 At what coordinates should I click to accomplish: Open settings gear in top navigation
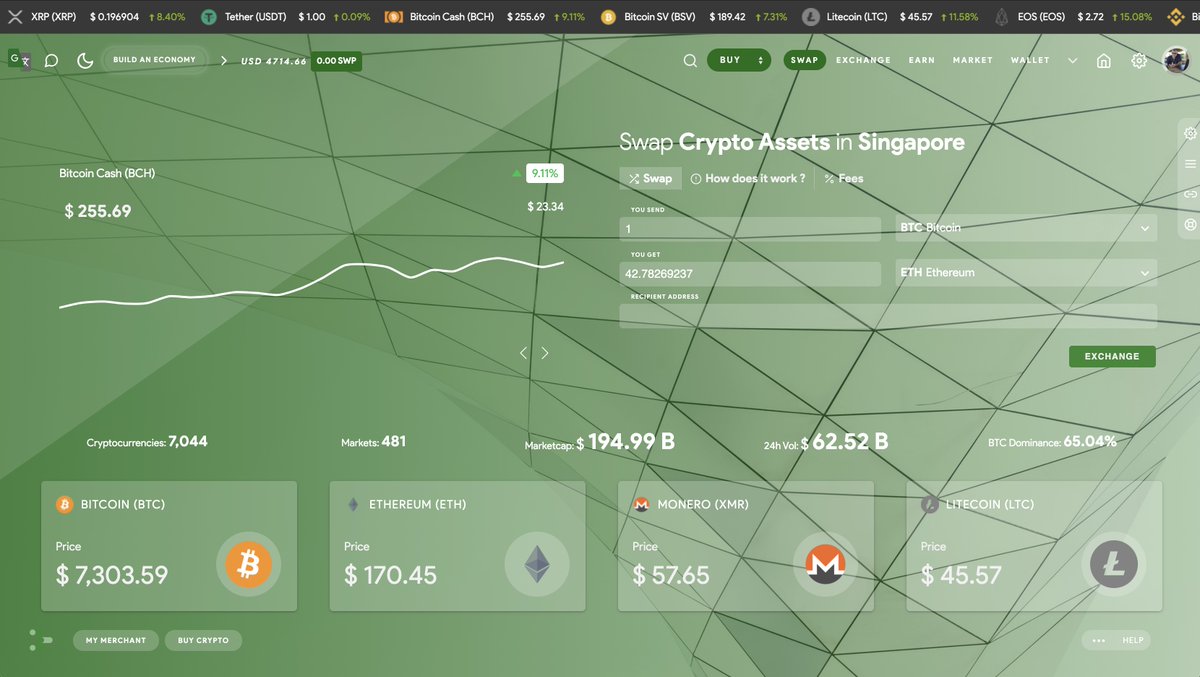[1139, 61]
